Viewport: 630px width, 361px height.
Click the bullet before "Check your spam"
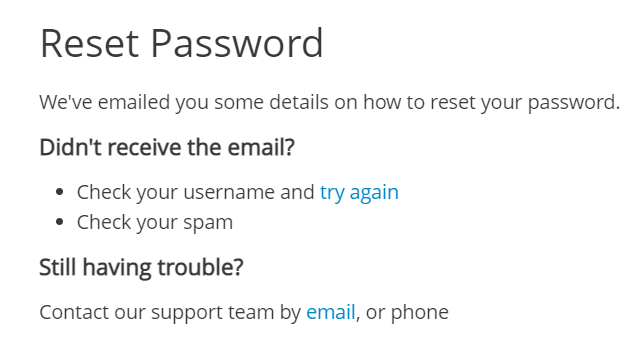click(60, 222)
